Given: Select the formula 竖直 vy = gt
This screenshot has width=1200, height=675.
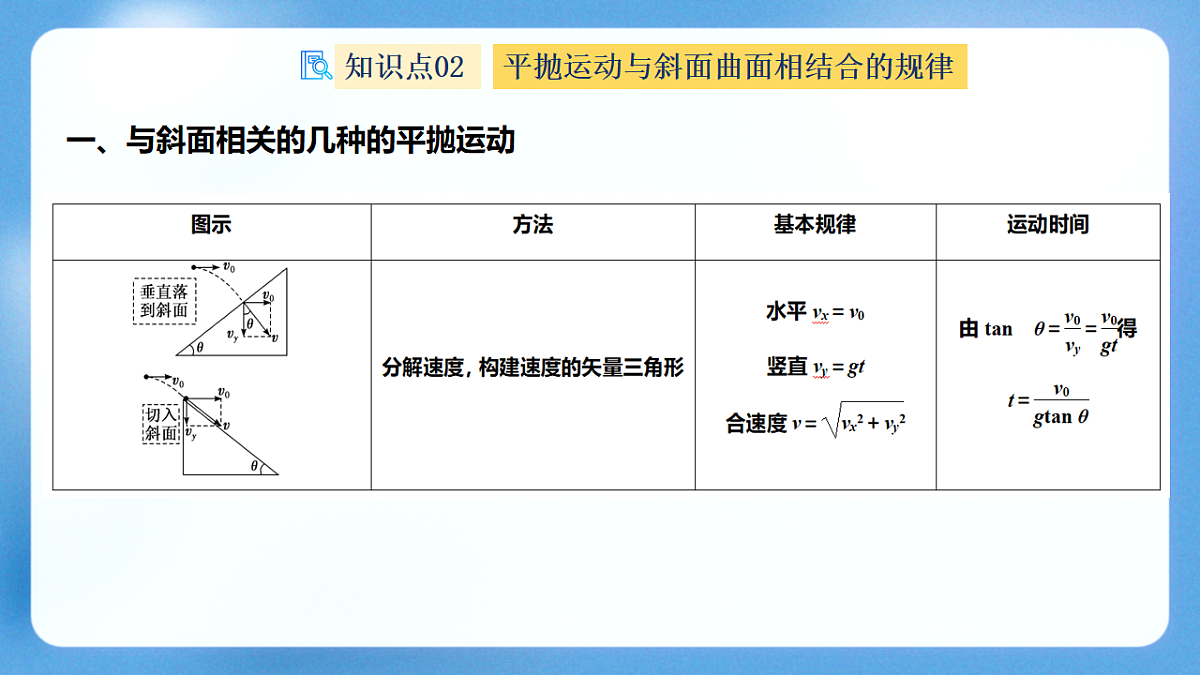Looking at the screenshot, I should click(815, 367).
